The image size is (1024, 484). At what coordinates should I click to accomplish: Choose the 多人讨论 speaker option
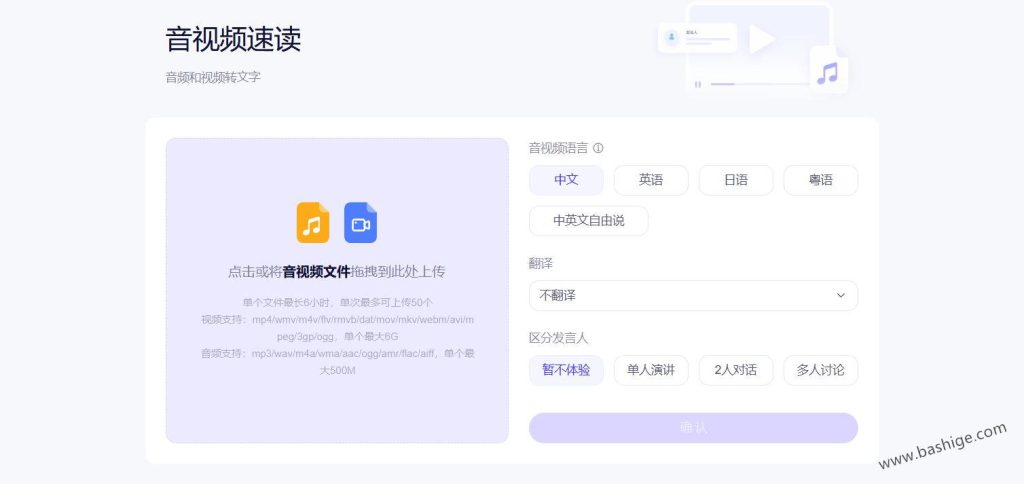click(821, 370)
